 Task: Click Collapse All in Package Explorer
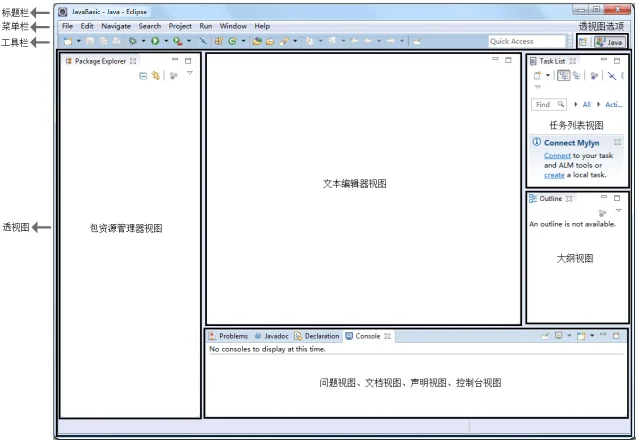coord(143,76)
